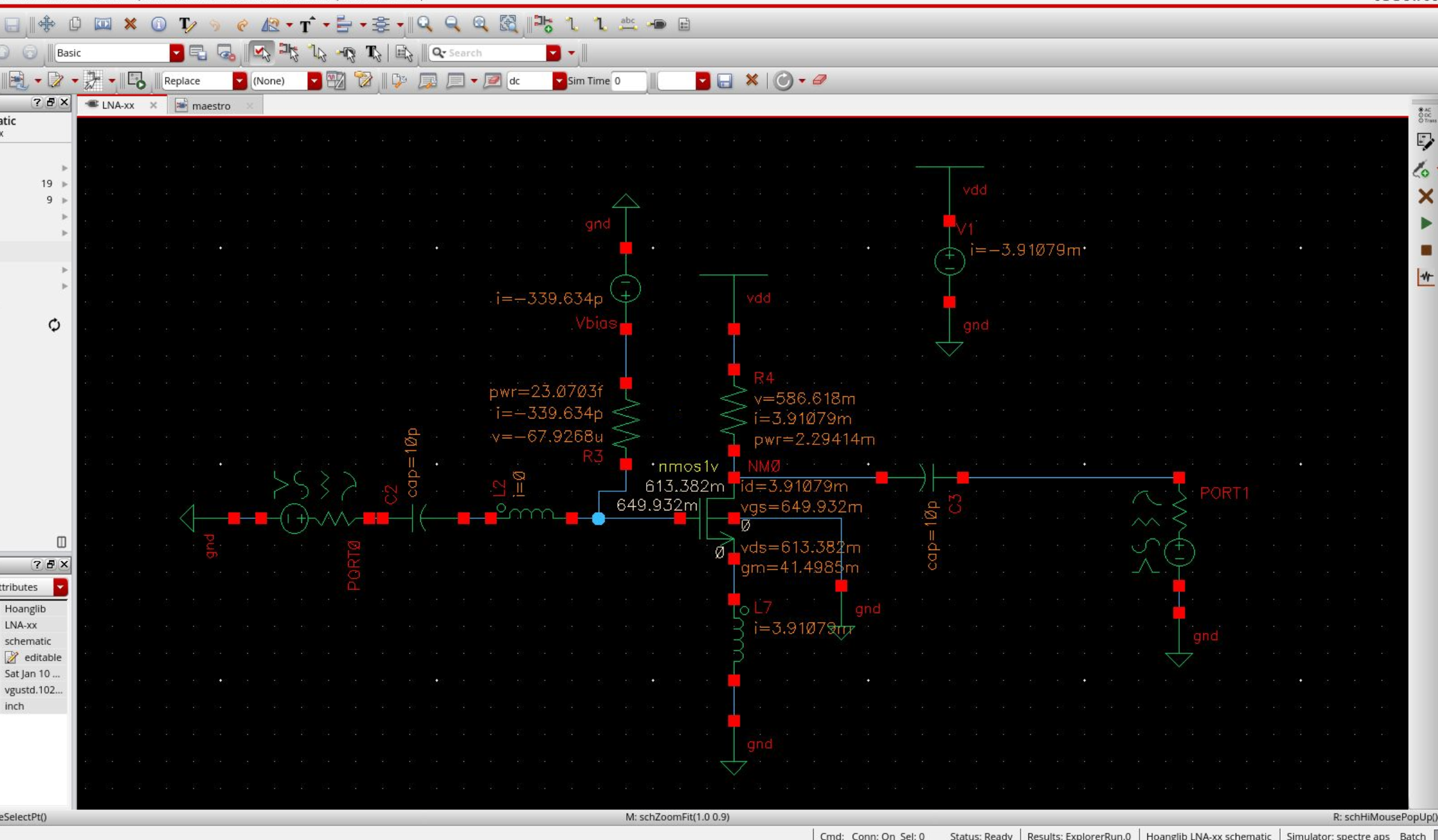
Task: Click the Zoom In magnifier icon
Action: pos(425,24)
